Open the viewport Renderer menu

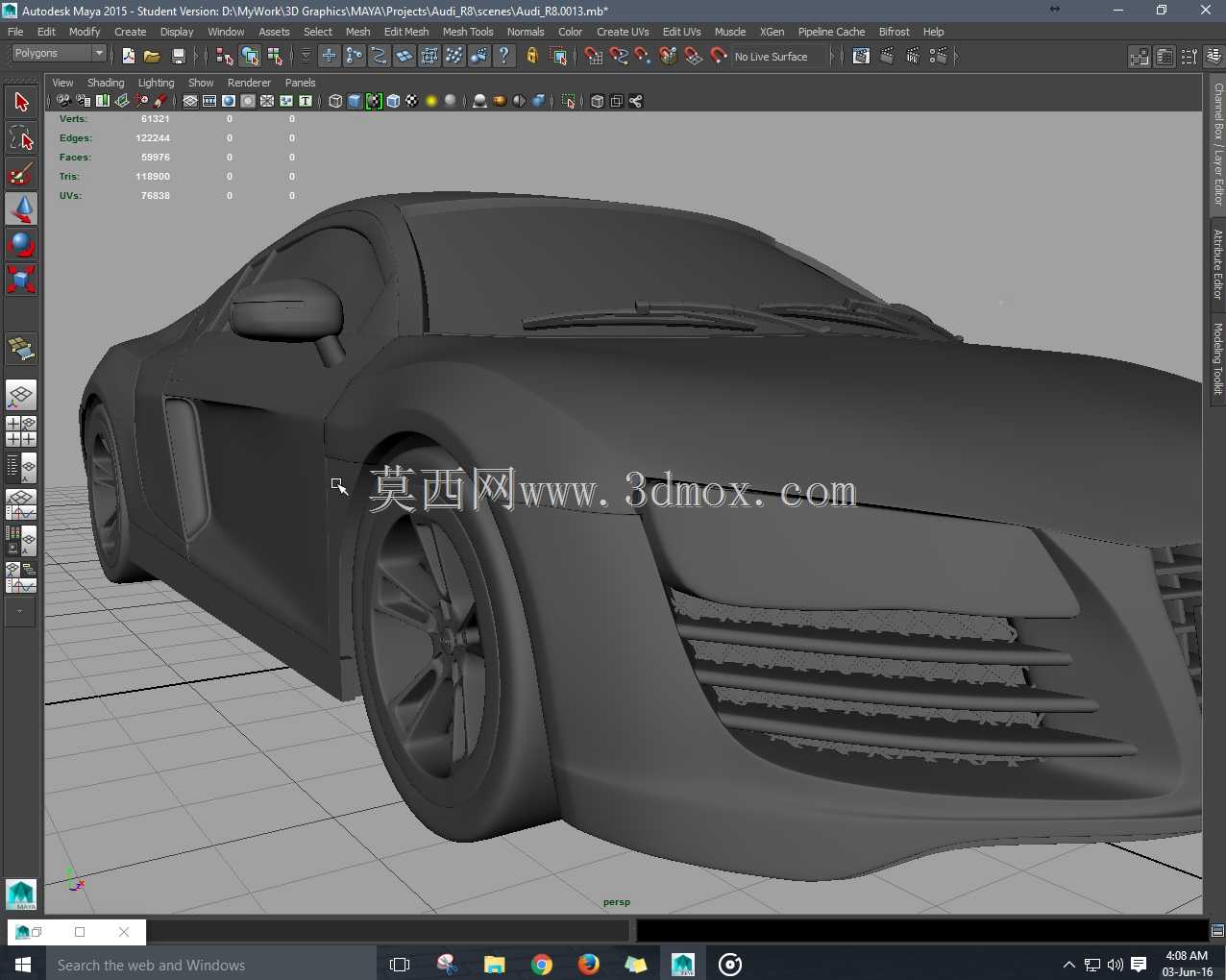point(249,83)
